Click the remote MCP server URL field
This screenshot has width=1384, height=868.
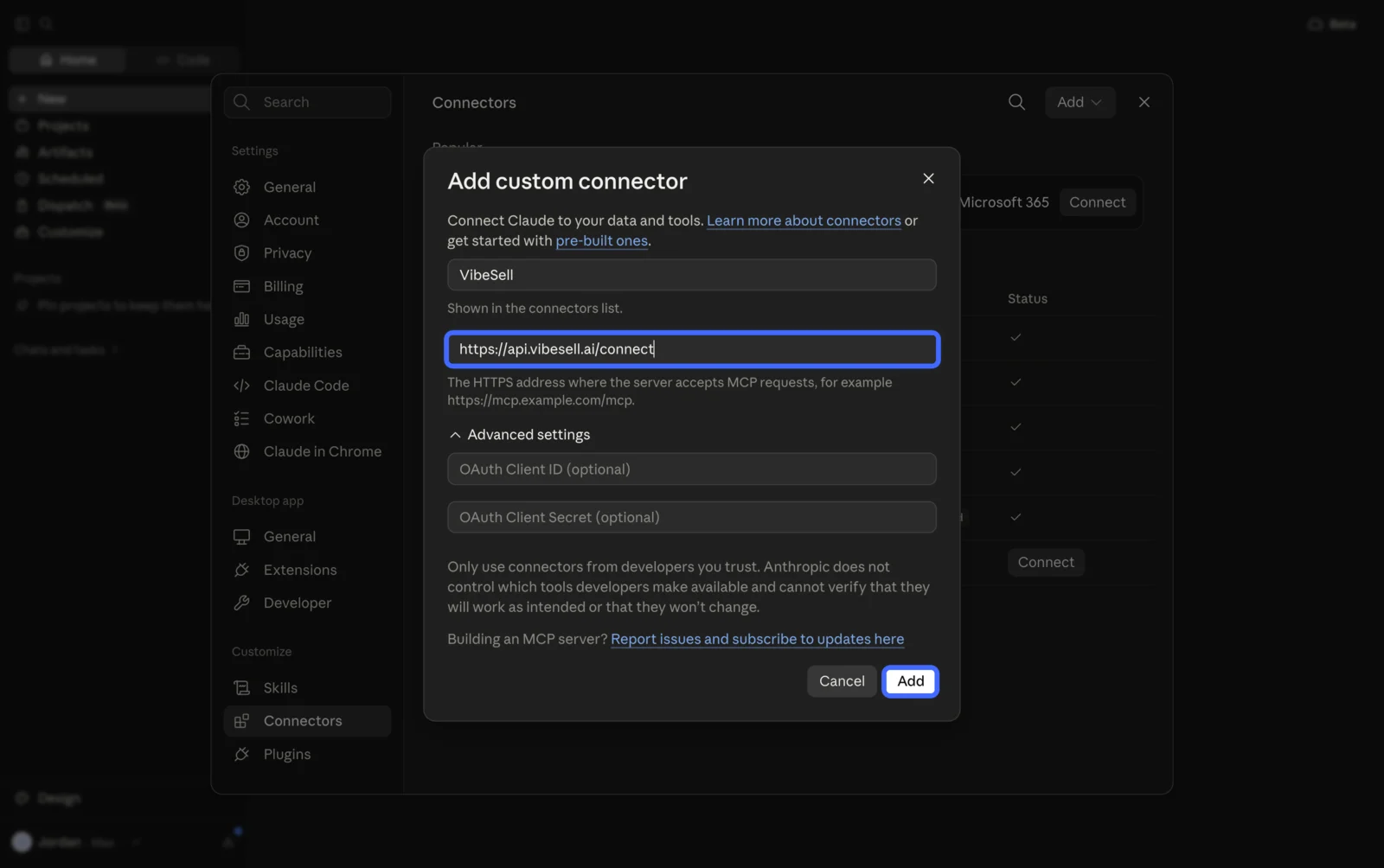click(691, 349)
